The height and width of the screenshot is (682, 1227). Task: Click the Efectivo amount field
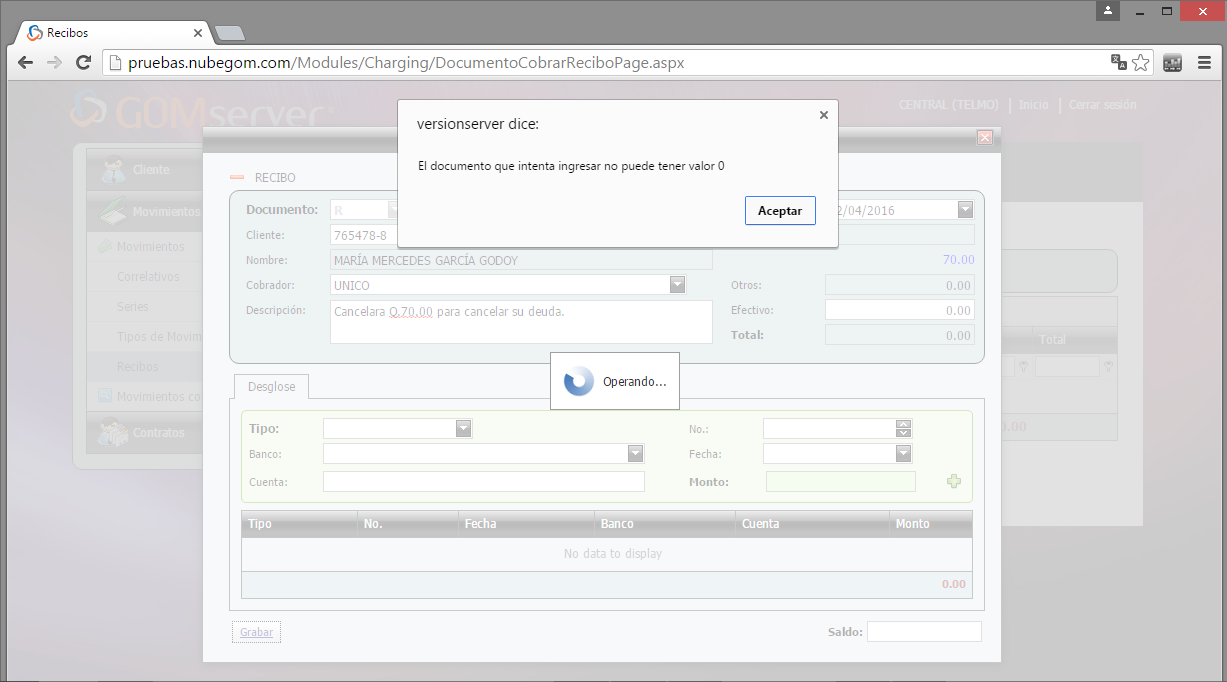[x=898, y=311]
